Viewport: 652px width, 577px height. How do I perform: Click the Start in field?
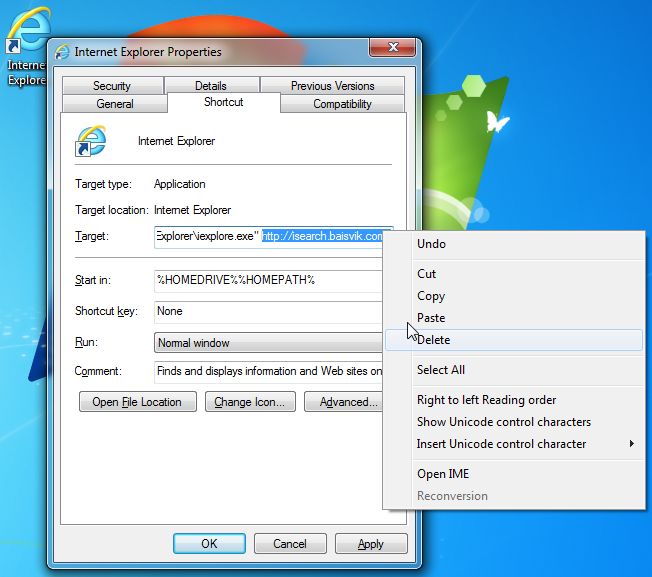[x=269, y=281]
